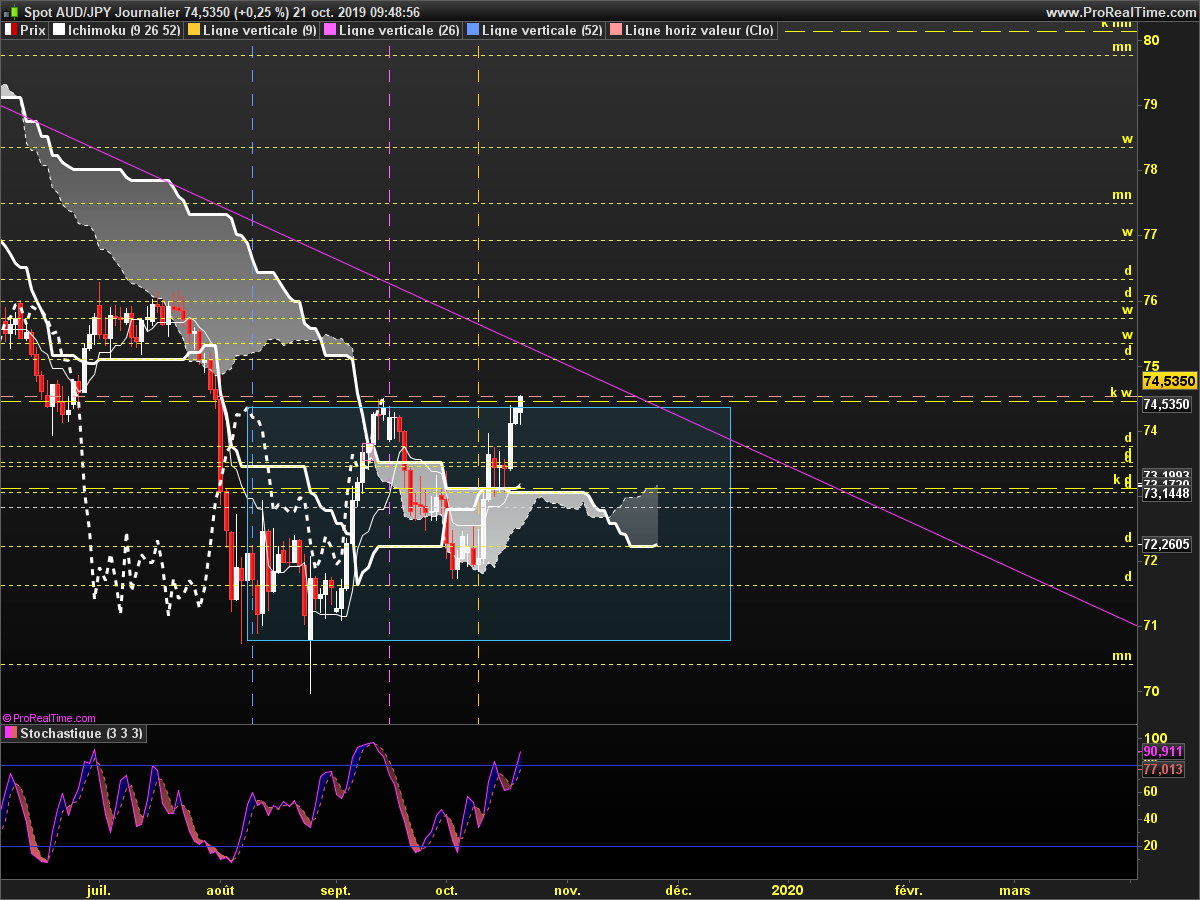Image resolution: width=1200 pixels, height=900 pixels.
Task: Click the 71 level on price axis
Action: pos(1151,626)
